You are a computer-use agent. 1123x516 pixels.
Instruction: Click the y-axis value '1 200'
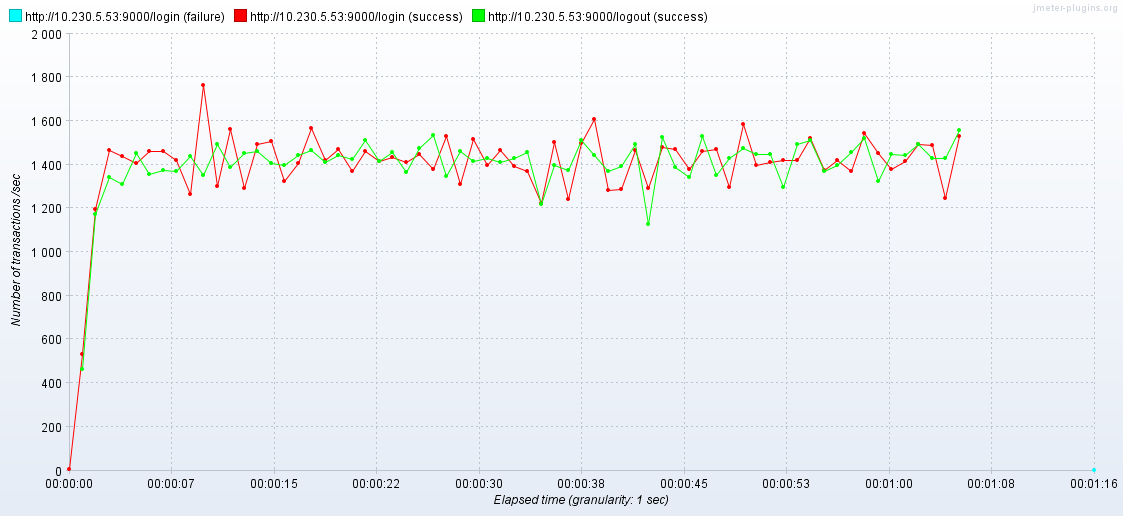(47, 209)
